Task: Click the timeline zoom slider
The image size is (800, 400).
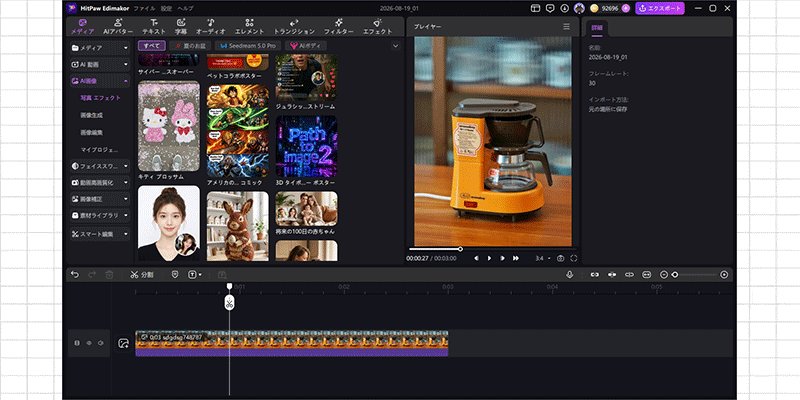Action: (694, 274)
